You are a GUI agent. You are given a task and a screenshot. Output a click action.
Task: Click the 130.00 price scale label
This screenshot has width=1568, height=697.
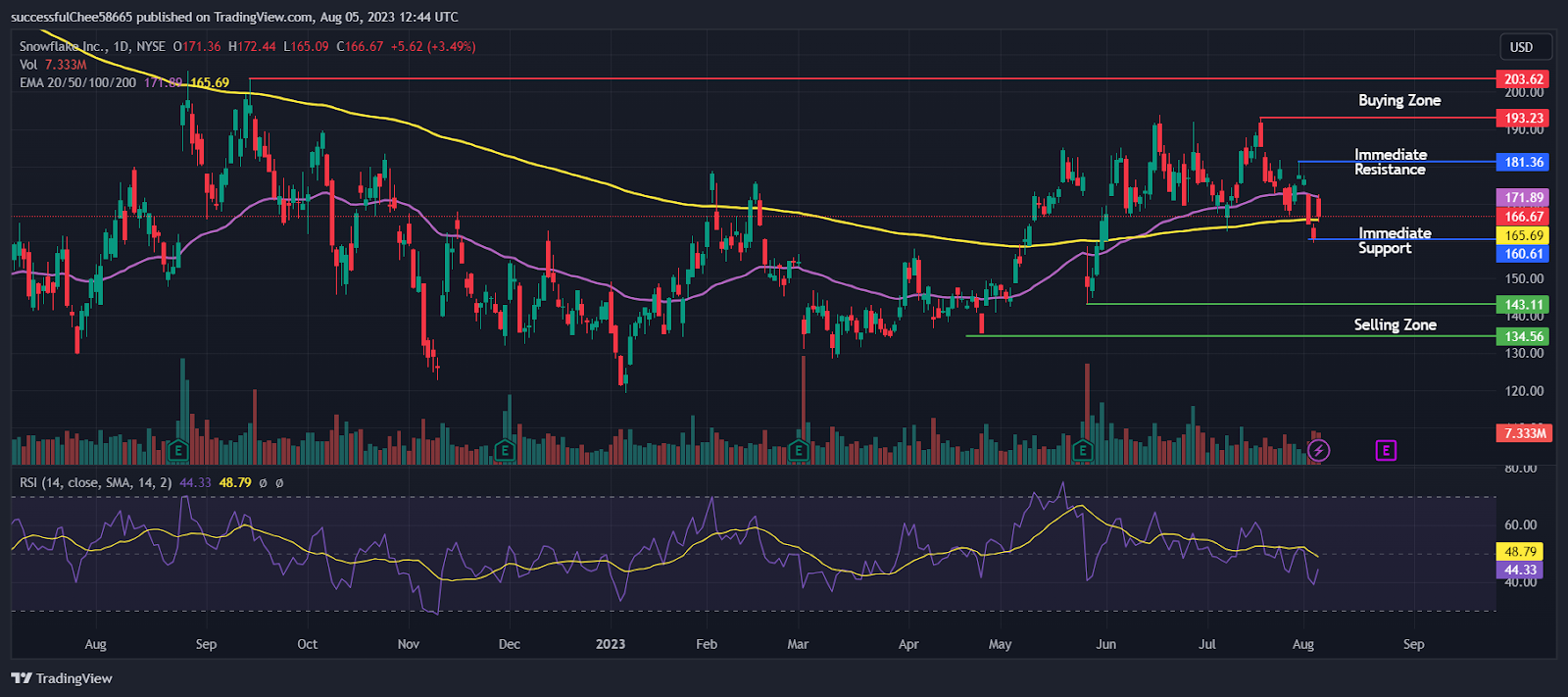point(1524,353)
